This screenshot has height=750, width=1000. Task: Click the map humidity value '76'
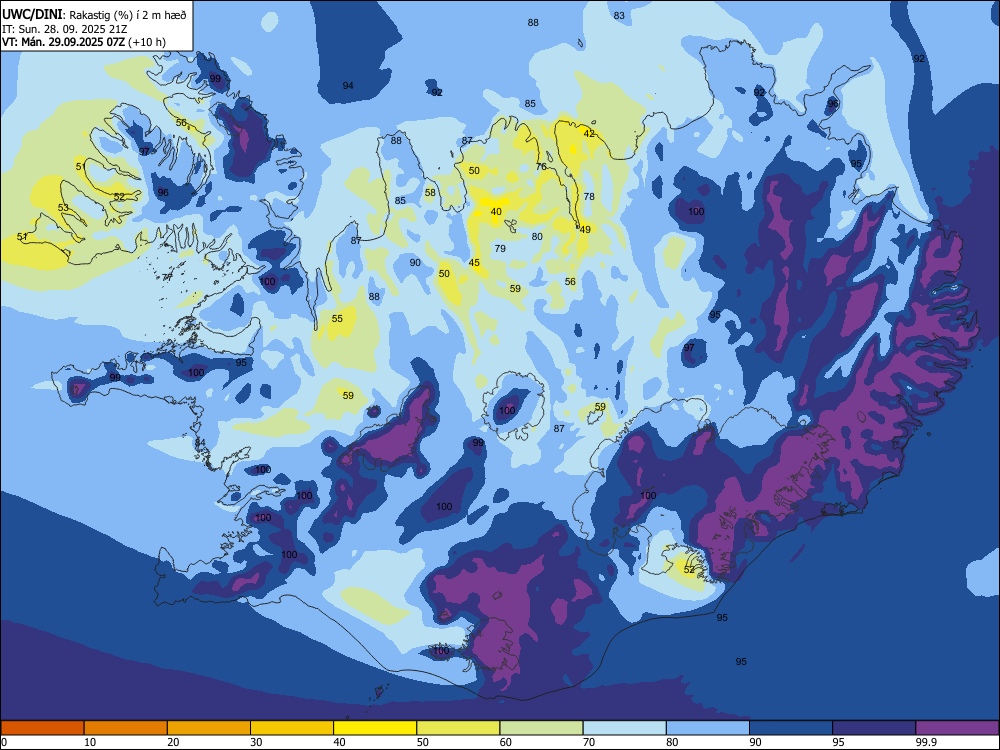click(541, 166)
